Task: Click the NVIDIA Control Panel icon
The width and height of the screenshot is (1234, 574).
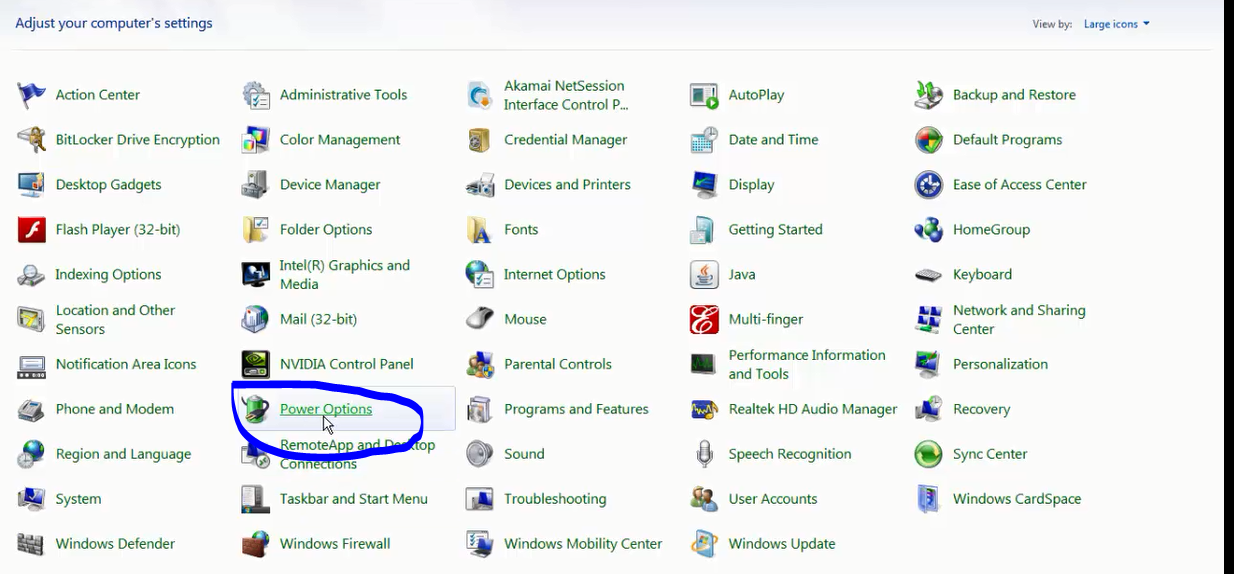Action: click(256, 365)
